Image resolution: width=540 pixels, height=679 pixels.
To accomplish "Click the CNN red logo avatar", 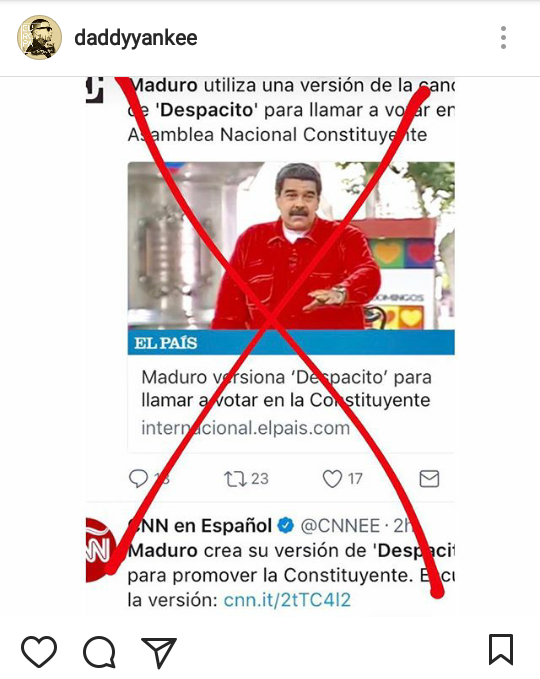I will (100, 550).
